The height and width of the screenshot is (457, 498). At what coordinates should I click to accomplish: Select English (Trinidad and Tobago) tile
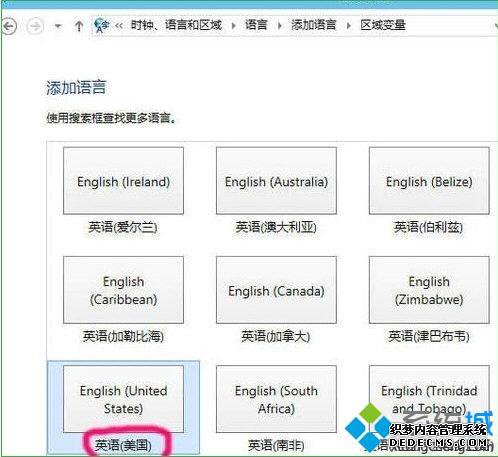coord(429,399)
